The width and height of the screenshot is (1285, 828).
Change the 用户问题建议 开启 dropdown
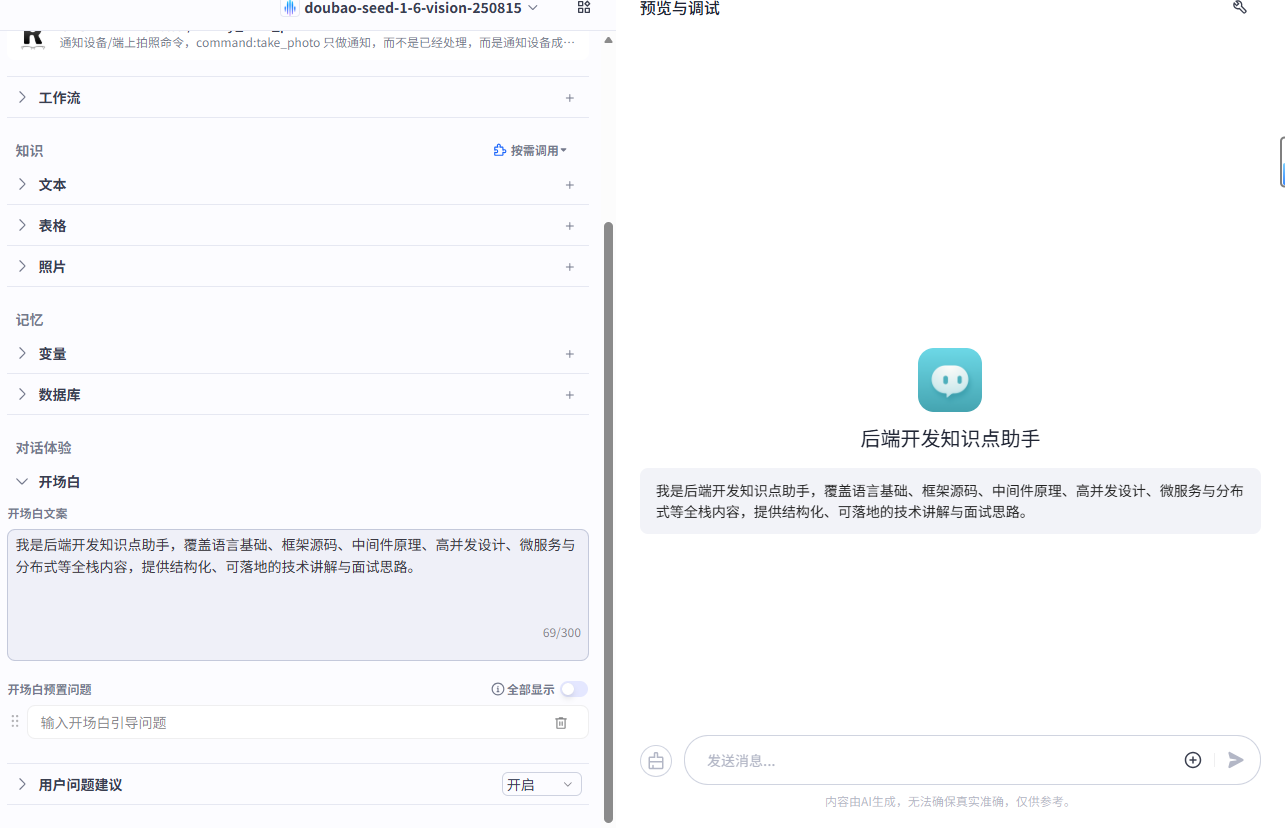(x=541, y=784)
